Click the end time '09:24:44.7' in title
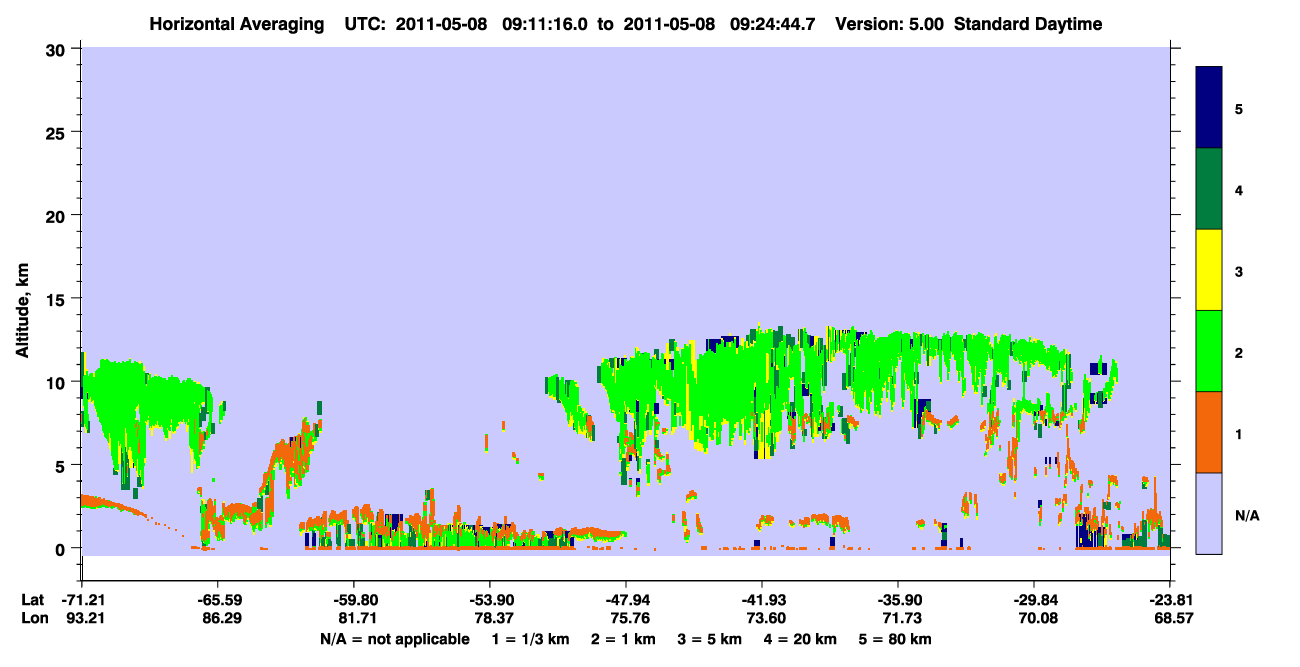The height and width of the screenshot is (667, 1300). pos(771,24)
